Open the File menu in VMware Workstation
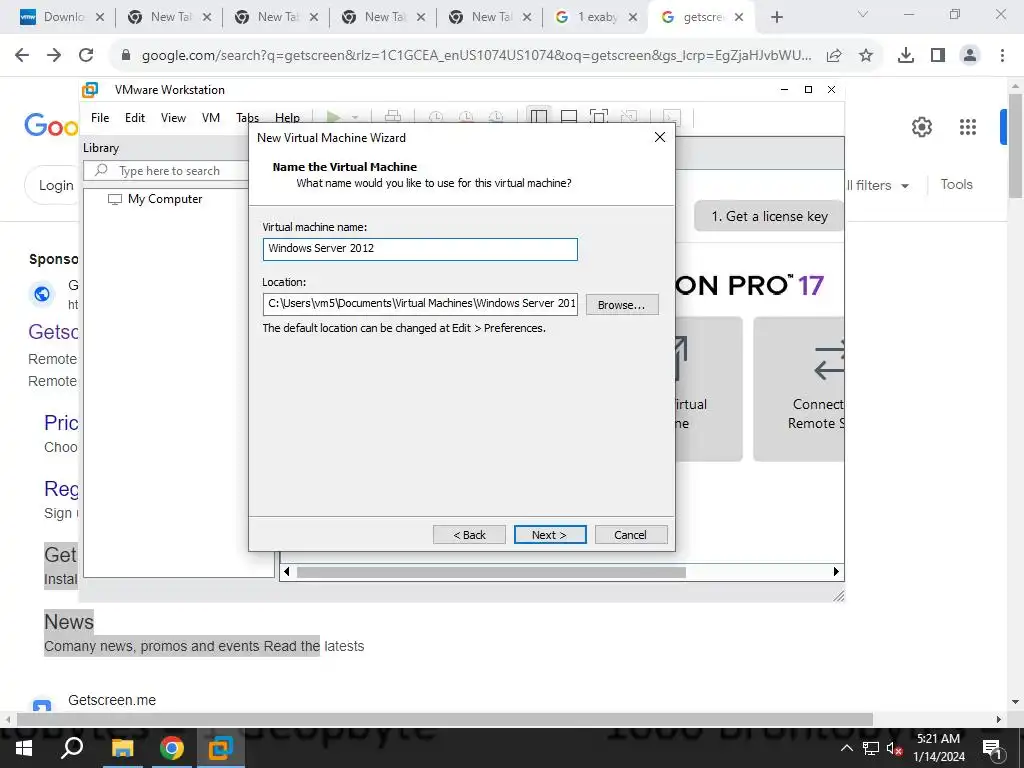1024x768 pixels. (100, 118)
